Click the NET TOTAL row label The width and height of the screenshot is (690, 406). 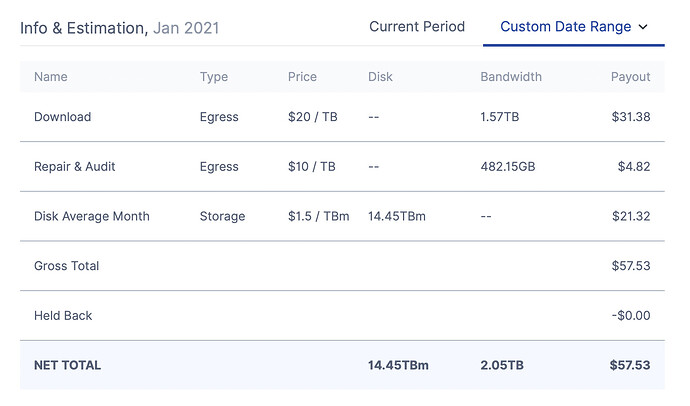click(67, 365)
